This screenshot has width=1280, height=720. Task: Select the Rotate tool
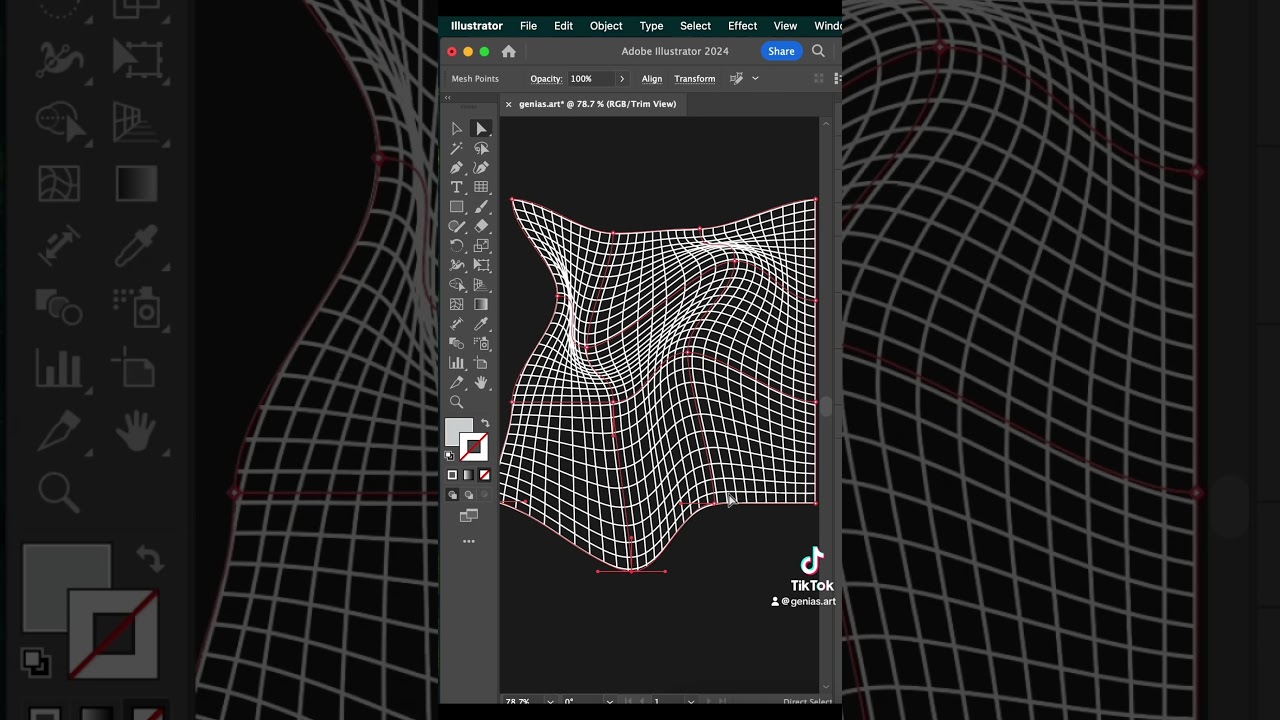click(x=457, y=246)
